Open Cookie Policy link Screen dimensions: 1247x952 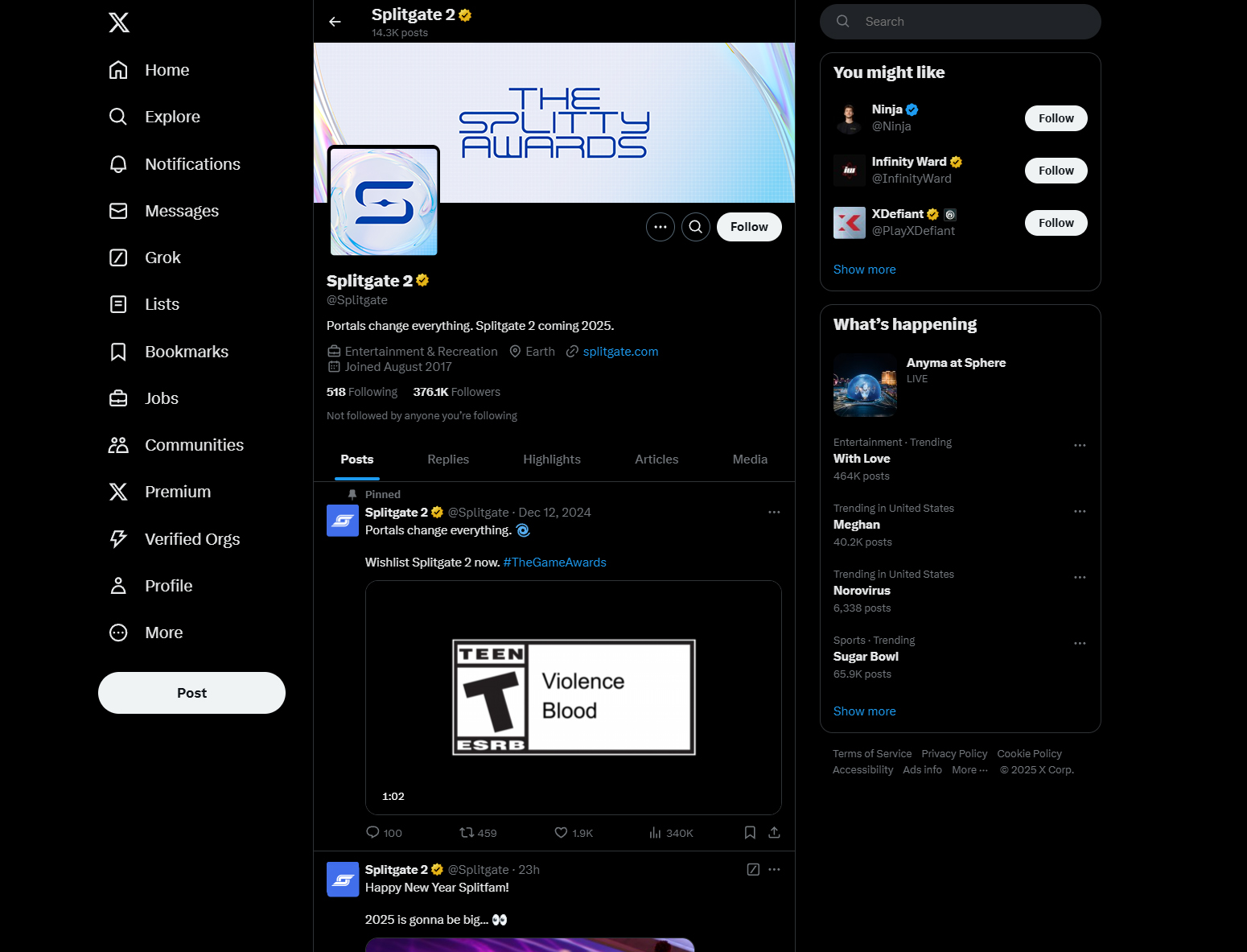[x=1029, y=754]
